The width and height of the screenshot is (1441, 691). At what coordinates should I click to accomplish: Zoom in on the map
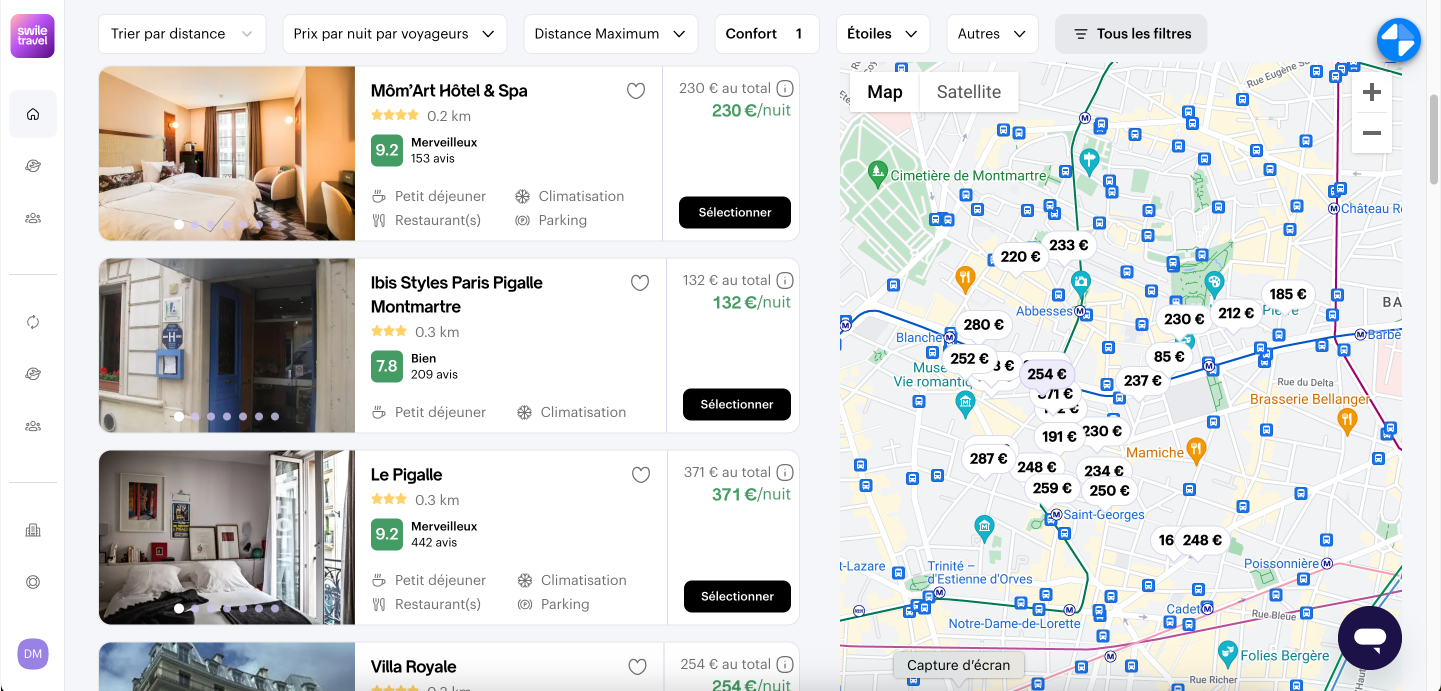tap(1372, 93)
